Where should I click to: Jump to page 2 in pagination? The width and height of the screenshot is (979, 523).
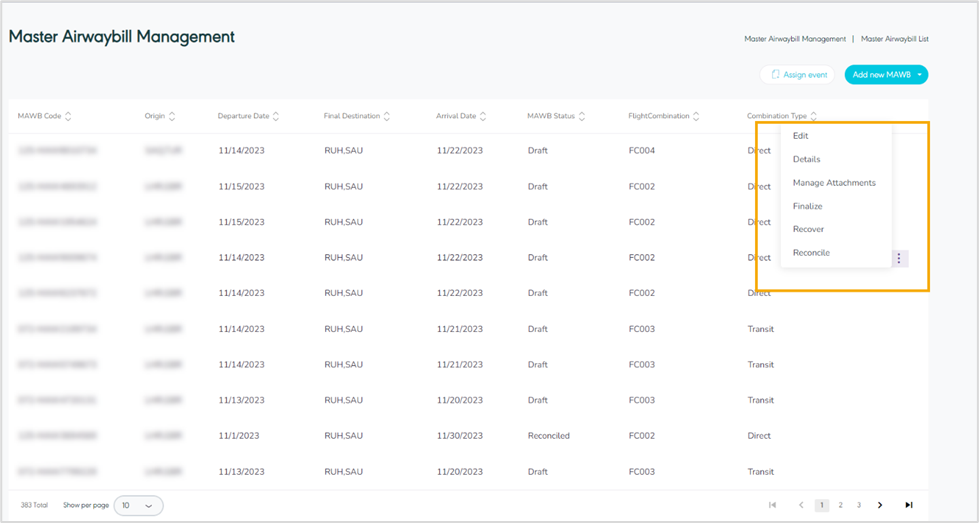click(840, 505)
